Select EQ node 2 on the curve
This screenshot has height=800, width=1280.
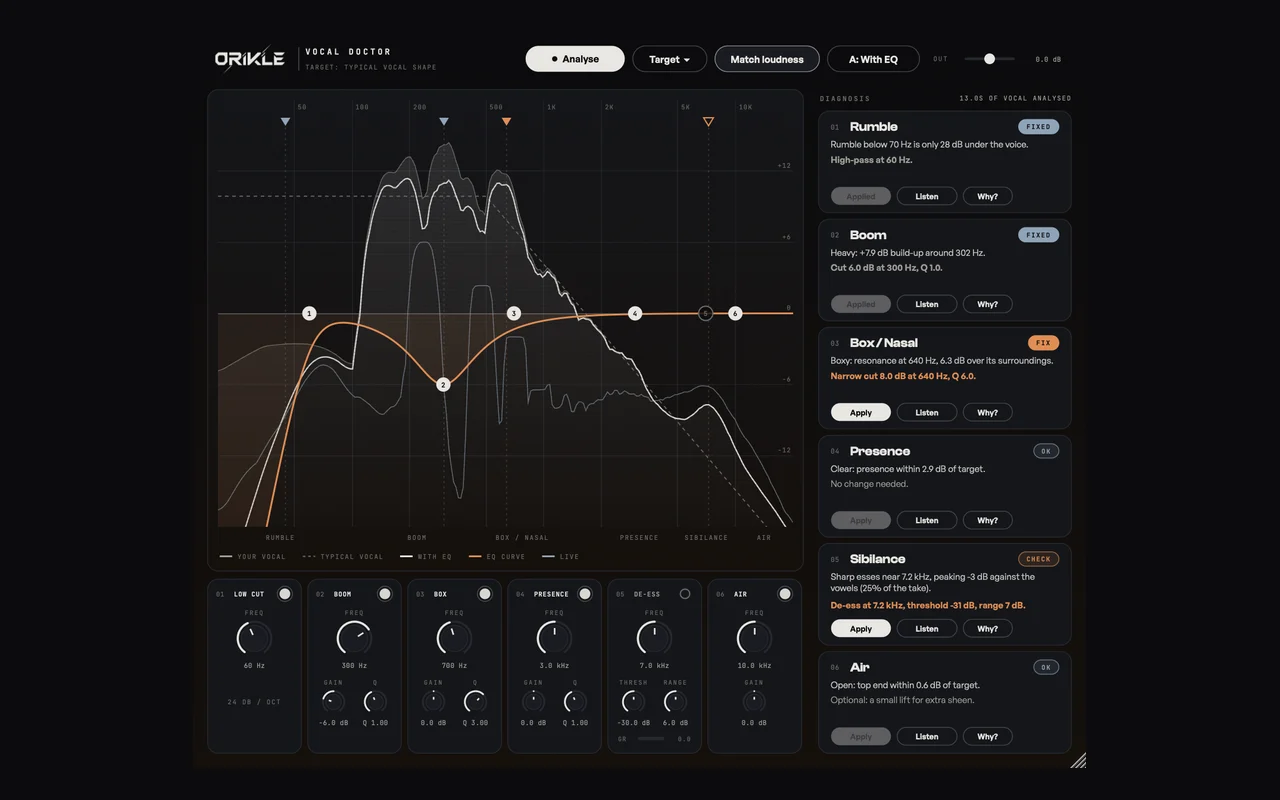[444, 385]
